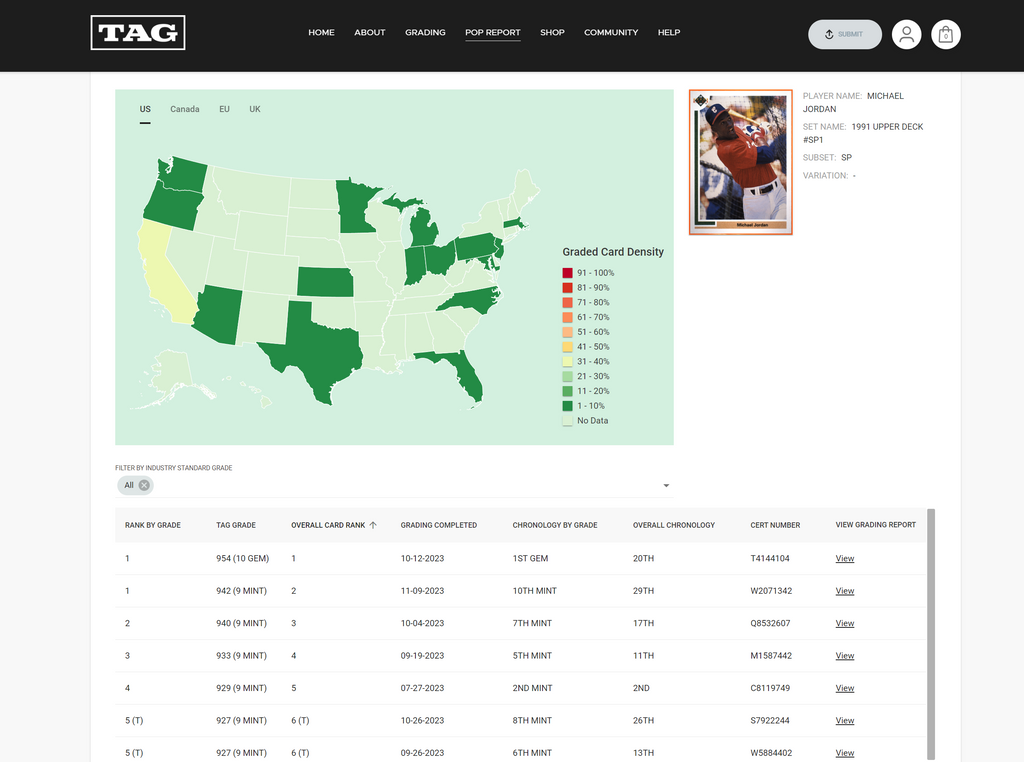Open the shopping bag cart icon

pyautogui.click(x=946, y=34)
